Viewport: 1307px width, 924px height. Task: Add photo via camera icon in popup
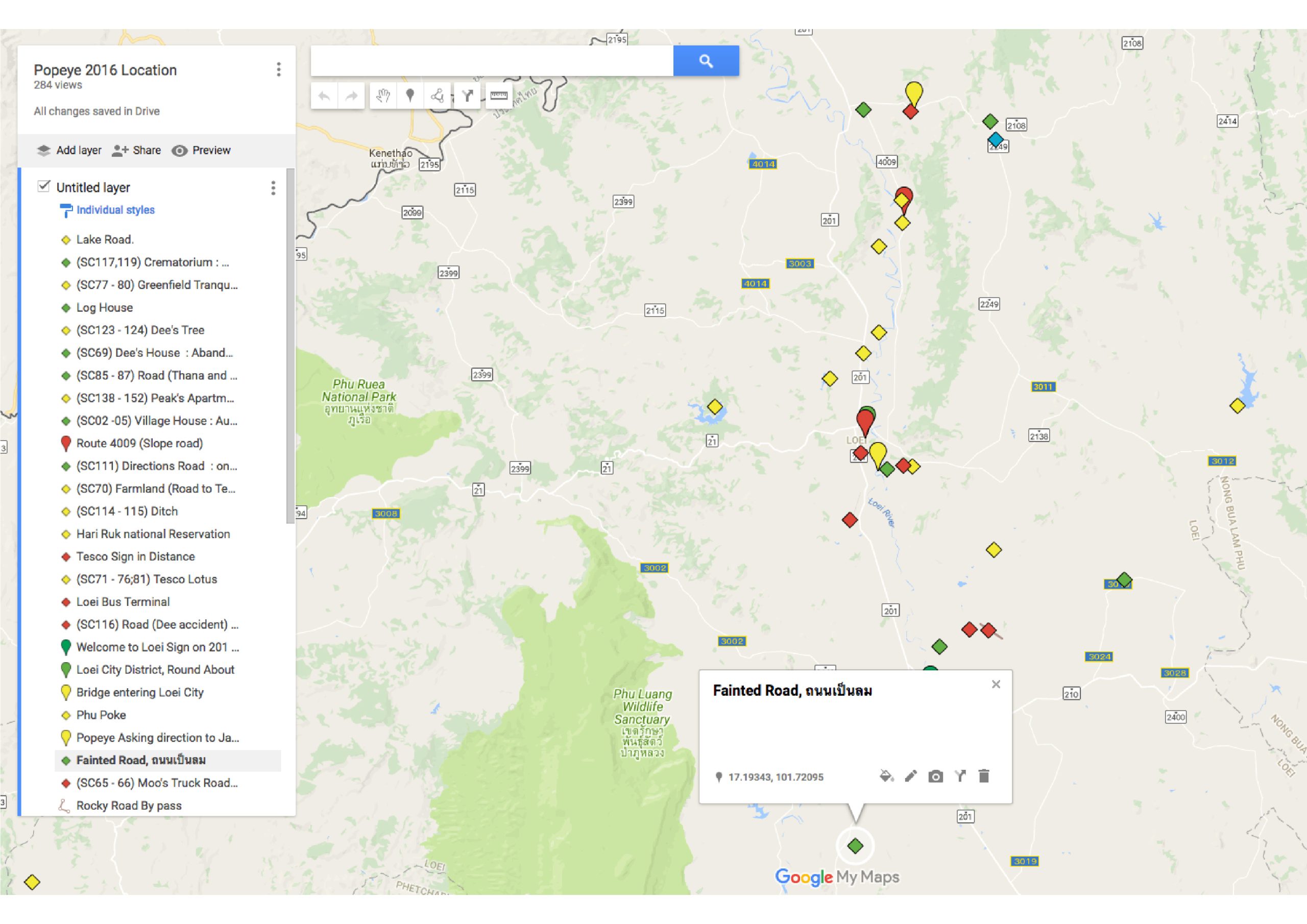935,776
